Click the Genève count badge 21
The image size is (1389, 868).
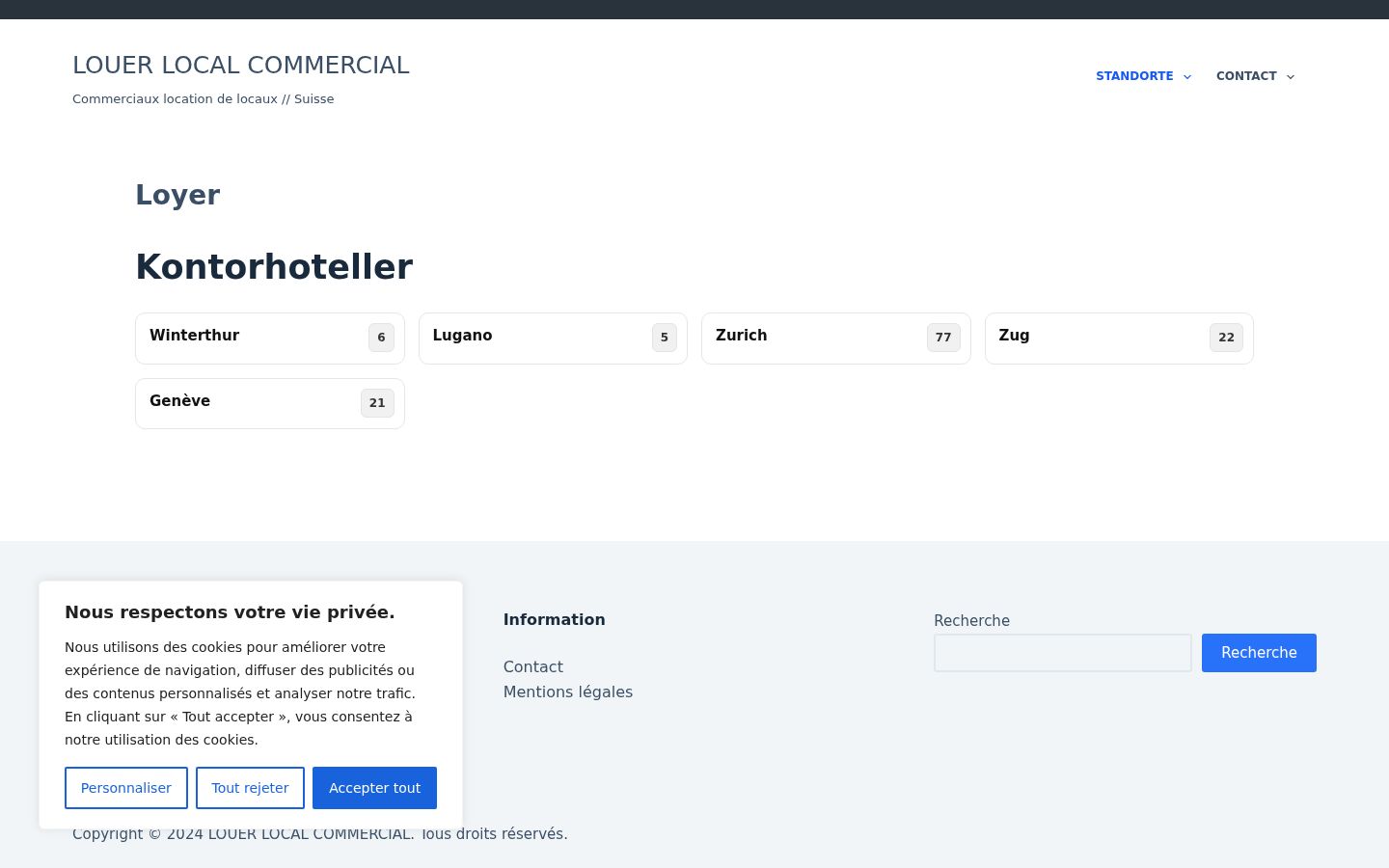[x=377, y=403]
